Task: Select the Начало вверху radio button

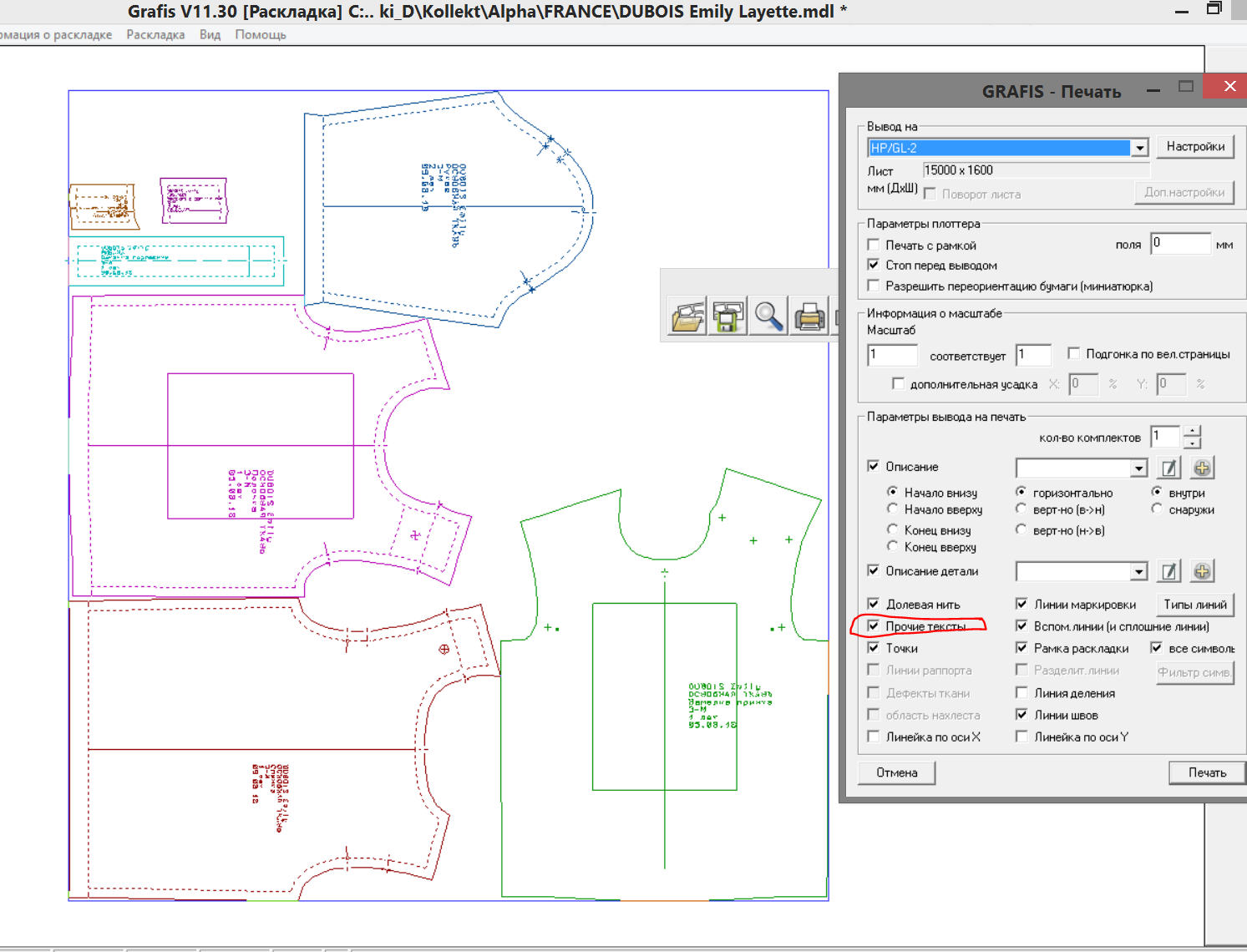Action: [x=893, y=509]
